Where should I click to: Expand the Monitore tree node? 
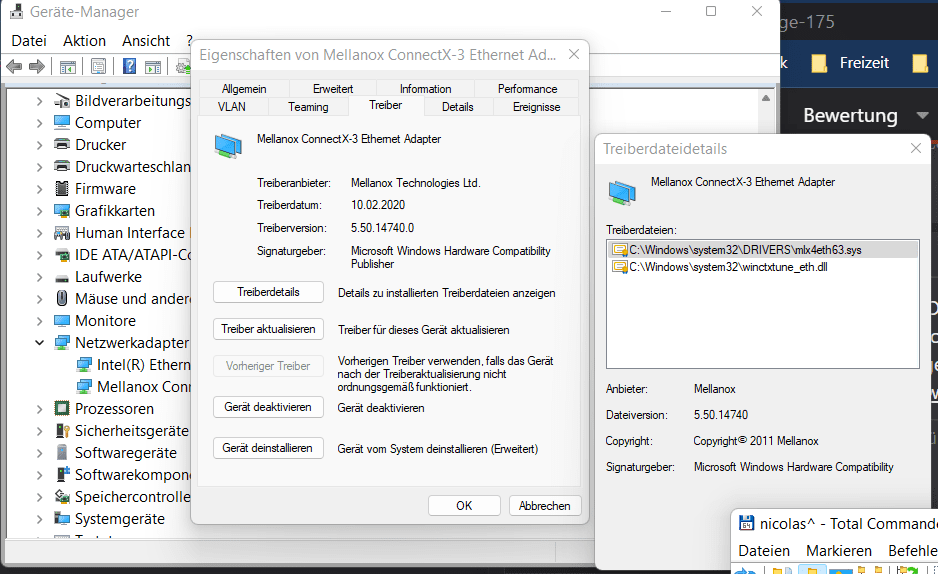[39, 321]
